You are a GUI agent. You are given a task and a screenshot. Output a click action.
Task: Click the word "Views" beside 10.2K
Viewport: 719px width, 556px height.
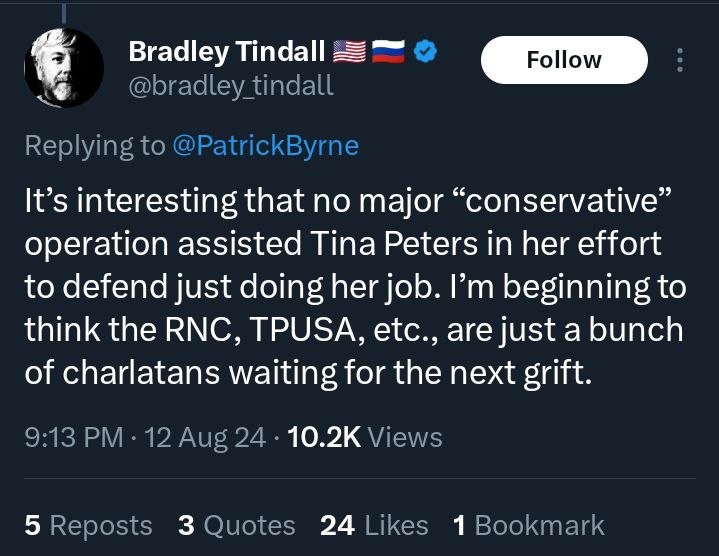point(405,437)
